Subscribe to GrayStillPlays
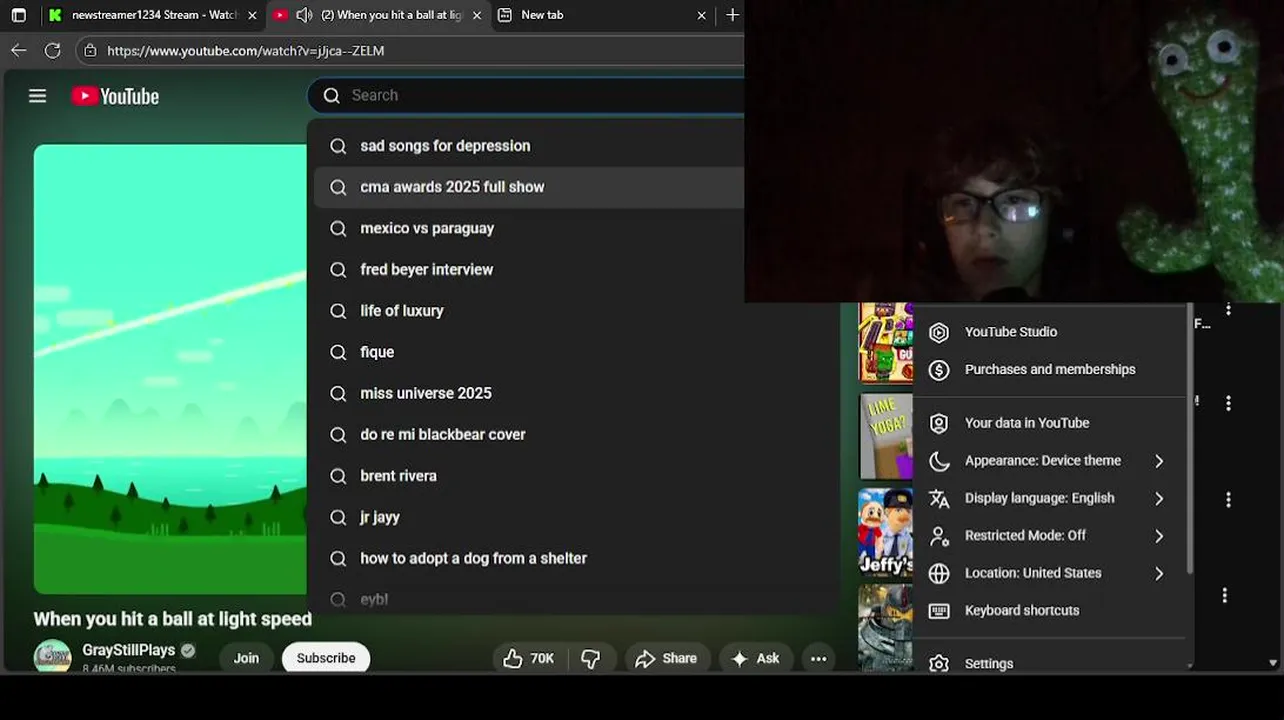1284x720 pixels. (x=326, y=658)
